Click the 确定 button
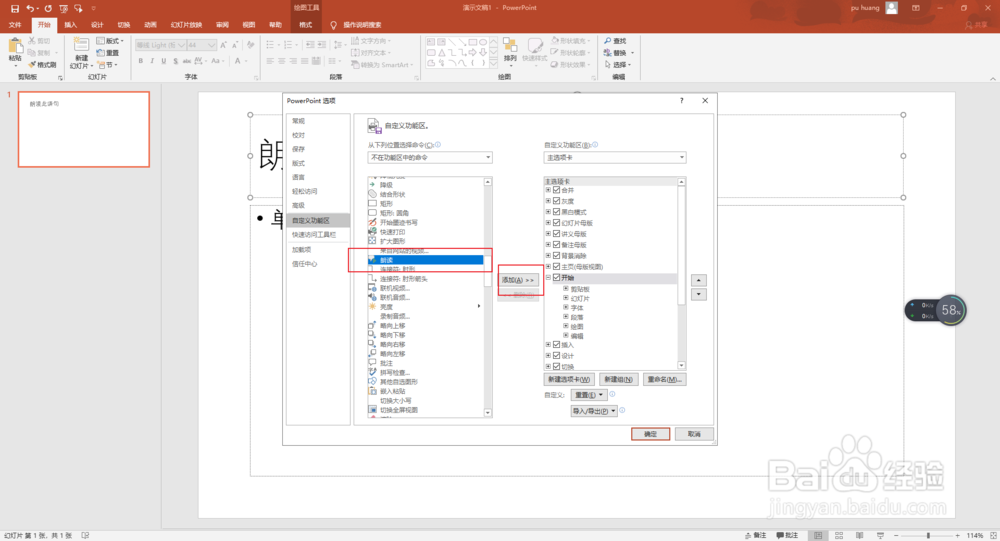Image resolution: width=1000 pixels, height=541 pixels. (651, 434)
